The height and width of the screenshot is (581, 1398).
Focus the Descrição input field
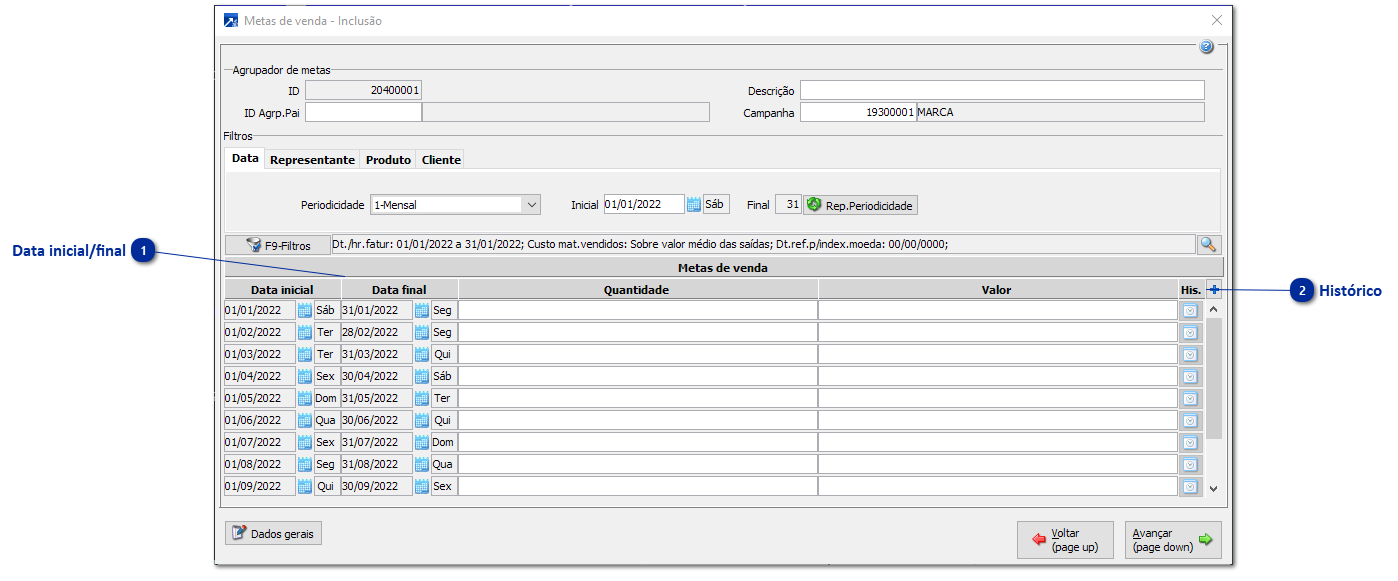pyautogui.click(x=1002, y=91)
